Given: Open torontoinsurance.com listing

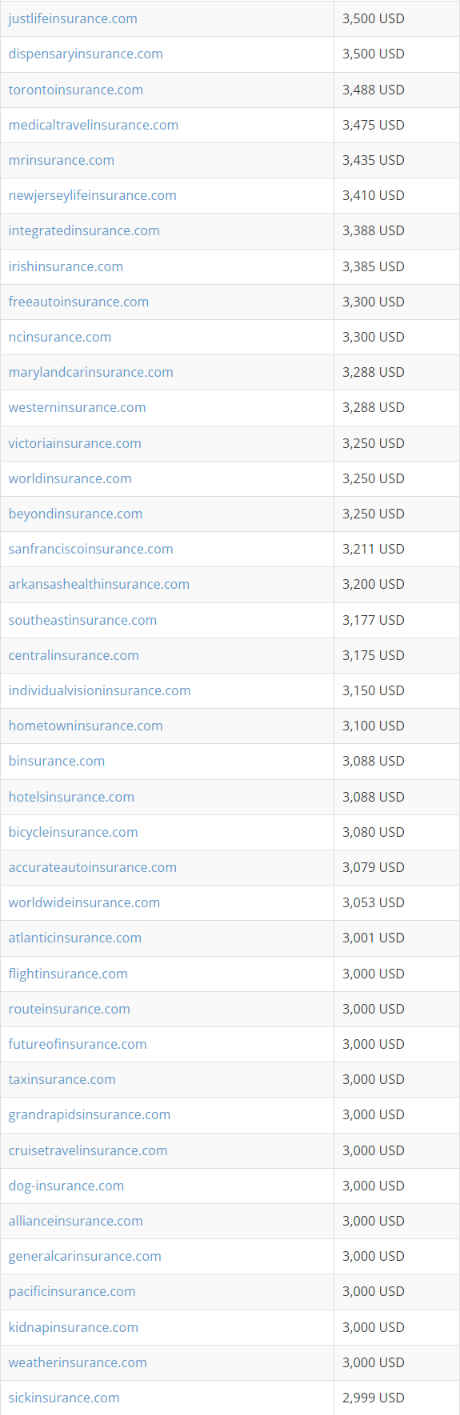Looking at the screenshot, I should [76, 90].
